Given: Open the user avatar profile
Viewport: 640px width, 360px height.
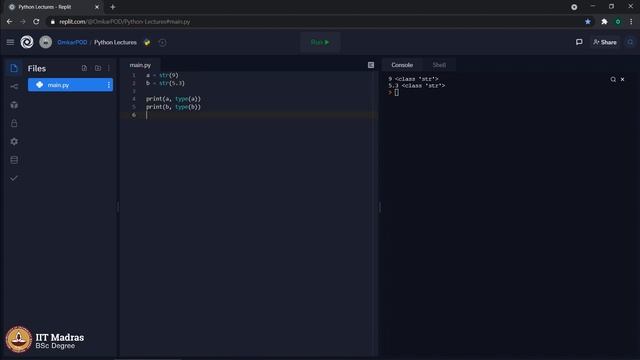Looking at the screenshot, I should tap(45, 42).
